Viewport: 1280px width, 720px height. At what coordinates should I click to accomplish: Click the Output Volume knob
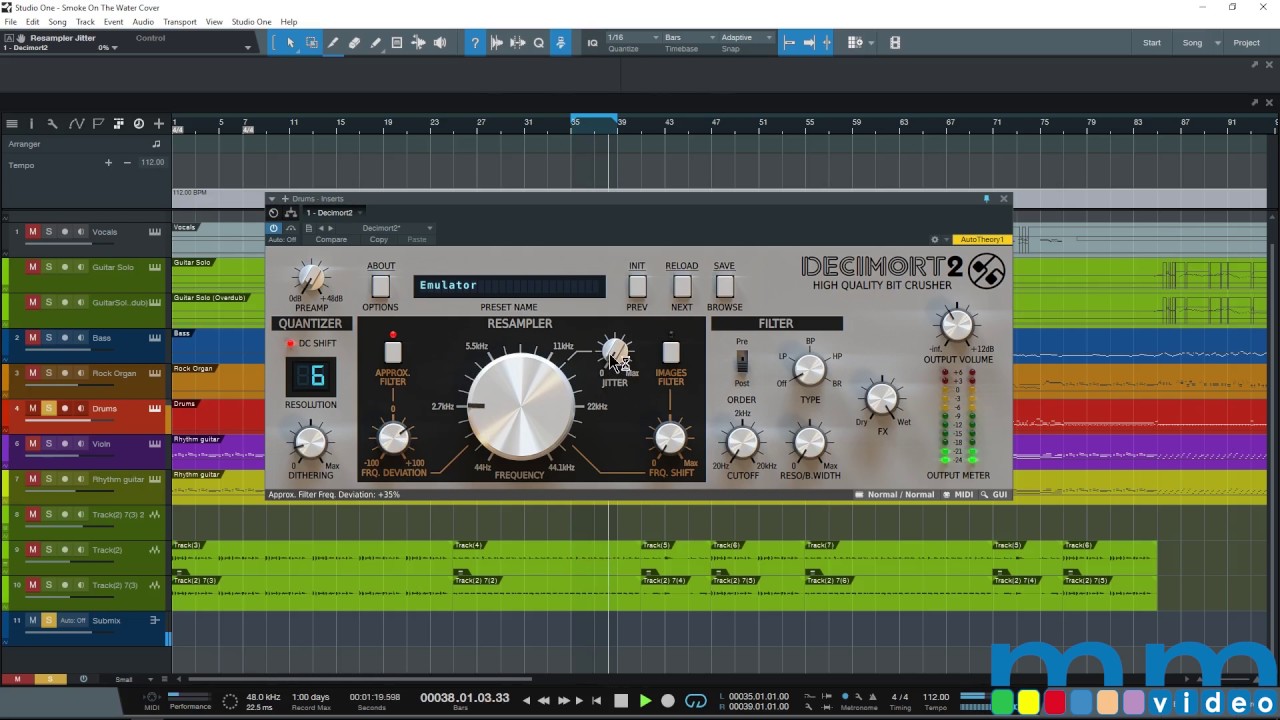[957, 325]
